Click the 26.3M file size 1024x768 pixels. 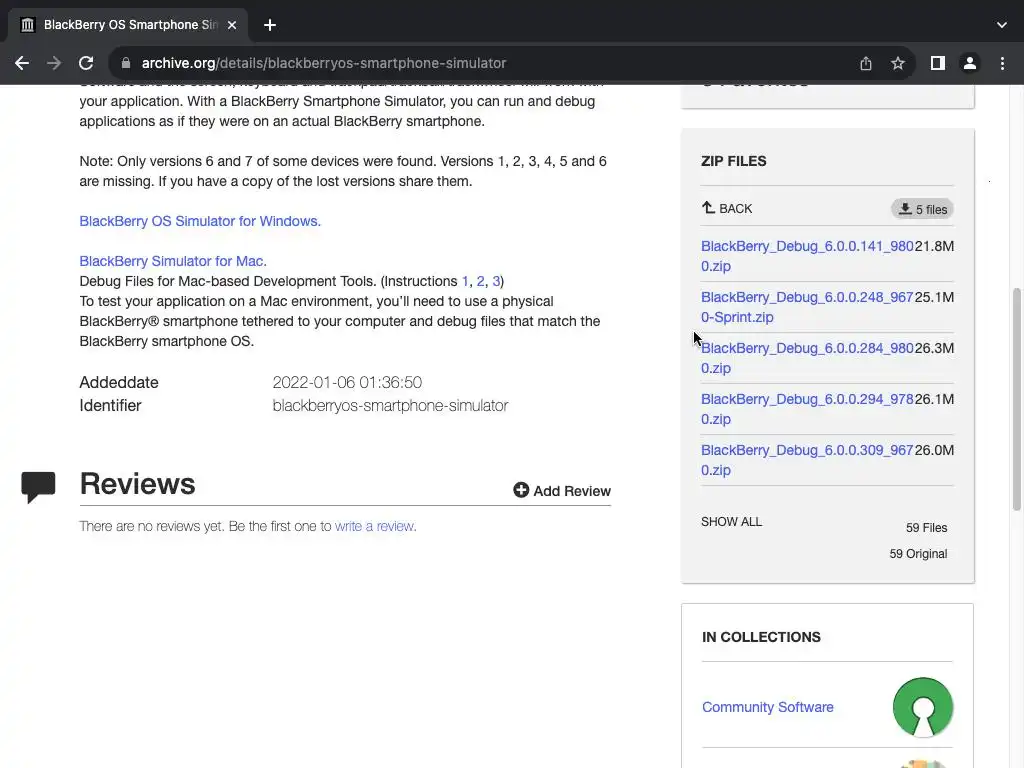pos(935,348)
